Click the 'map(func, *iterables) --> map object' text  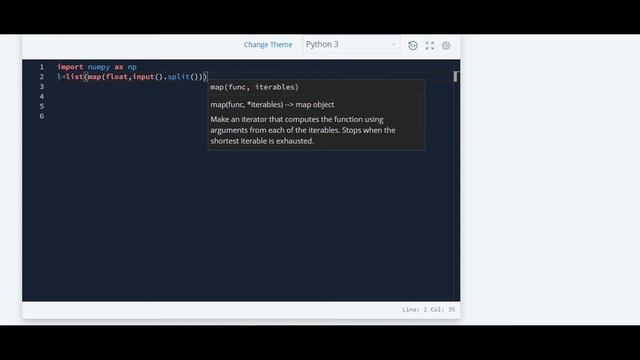point(272,104)
